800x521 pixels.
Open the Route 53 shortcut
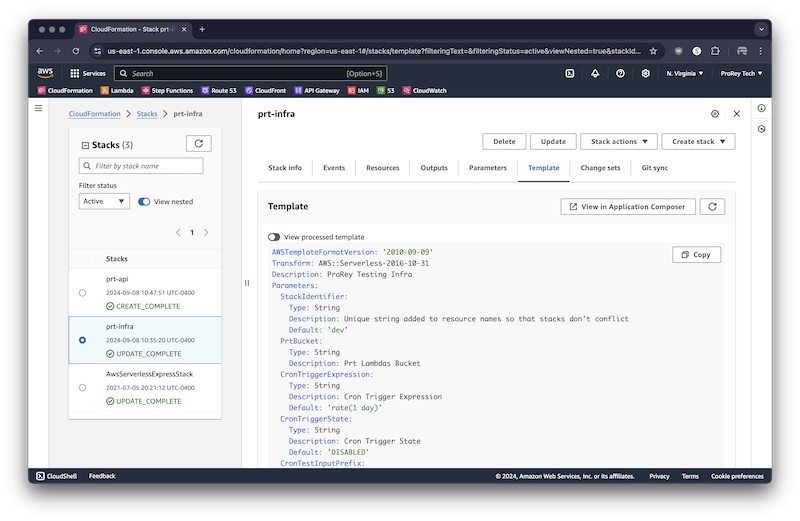tap(219, 90)
